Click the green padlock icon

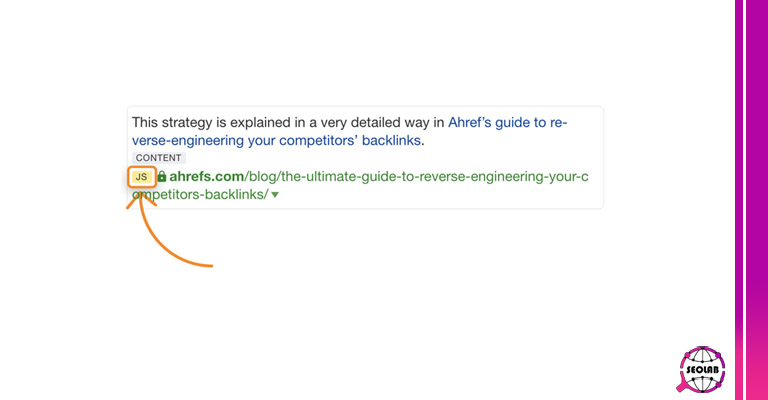(x=162, y=176)
